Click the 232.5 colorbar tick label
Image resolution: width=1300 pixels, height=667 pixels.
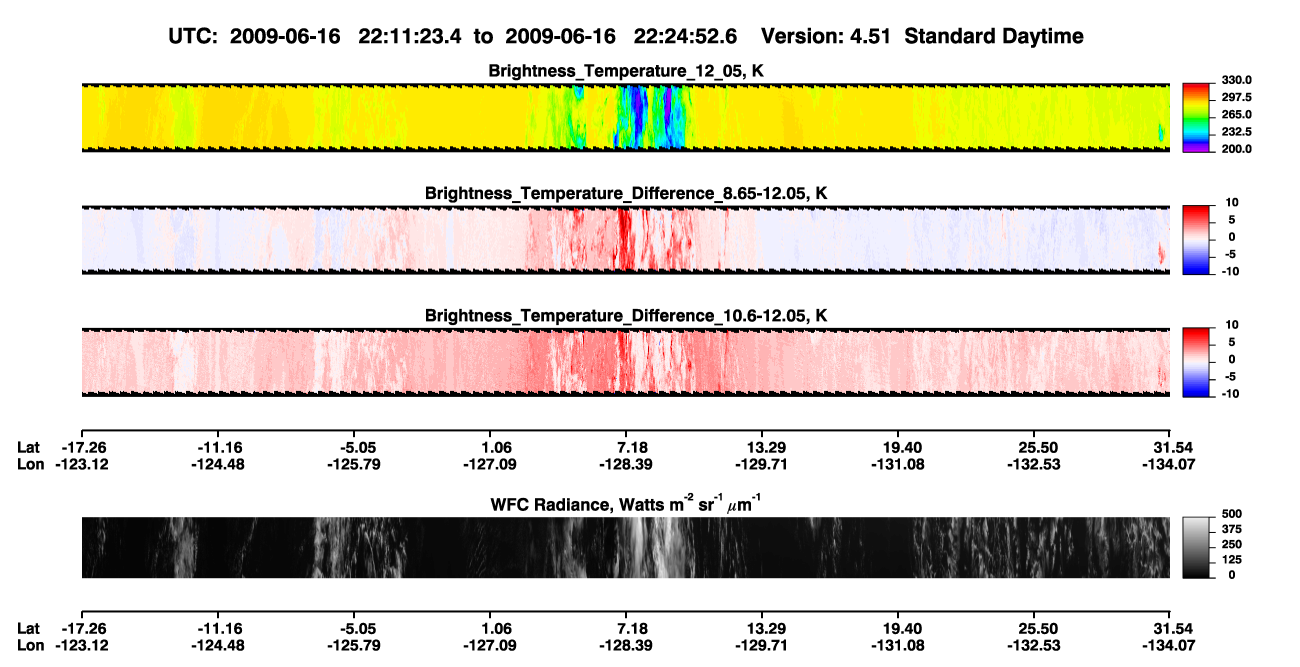pyautogui.click(x=1236, y=131)
